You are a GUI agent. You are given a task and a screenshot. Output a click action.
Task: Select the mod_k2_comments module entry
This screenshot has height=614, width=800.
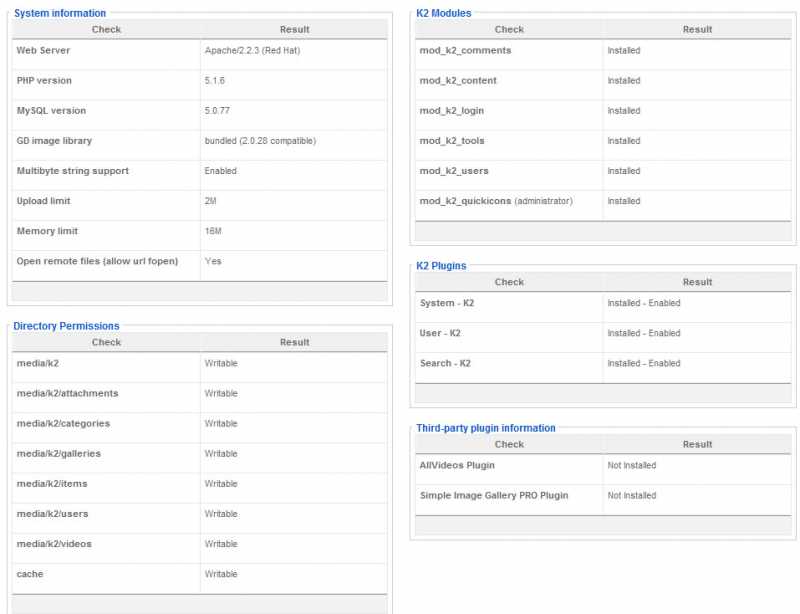tap(465, 51)
